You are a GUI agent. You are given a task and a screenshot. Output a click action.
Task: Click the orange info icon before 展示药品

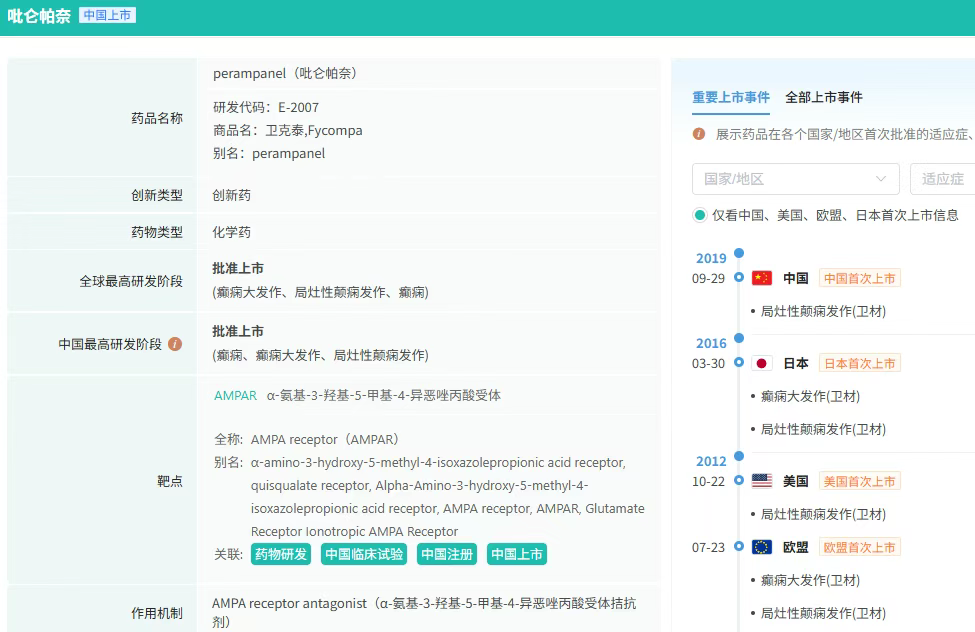coord(699,134)
